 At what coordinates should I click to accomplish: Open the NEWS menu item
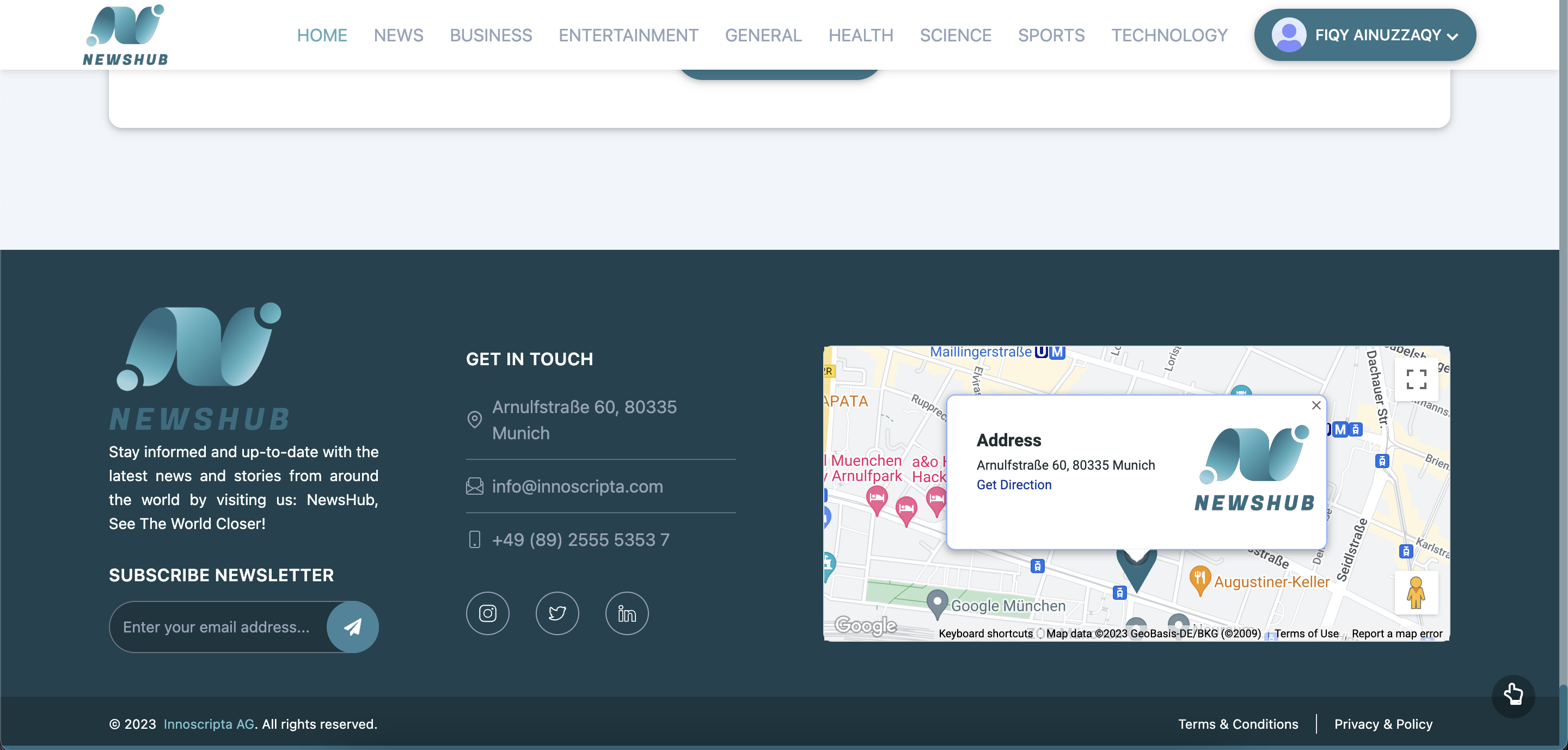tap(398, 35)
